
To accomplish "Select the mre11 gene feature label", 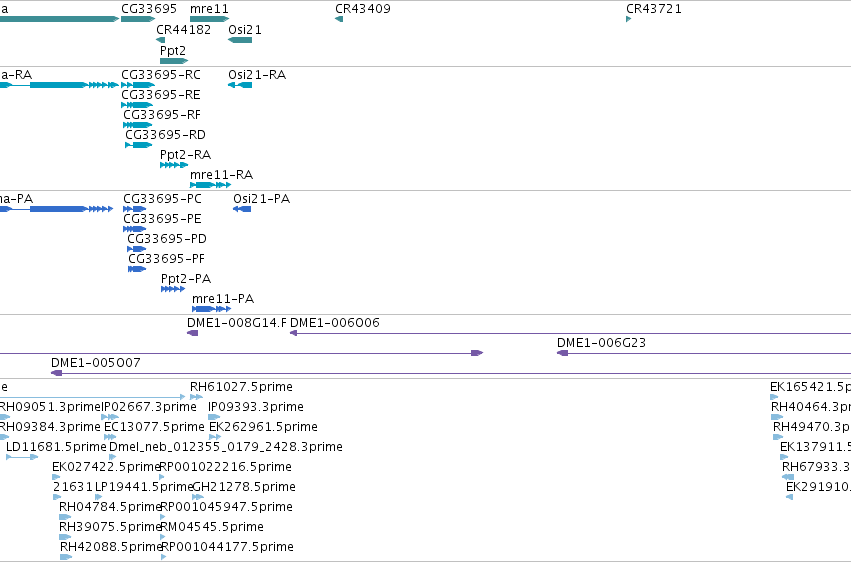I will pos(209,9).
